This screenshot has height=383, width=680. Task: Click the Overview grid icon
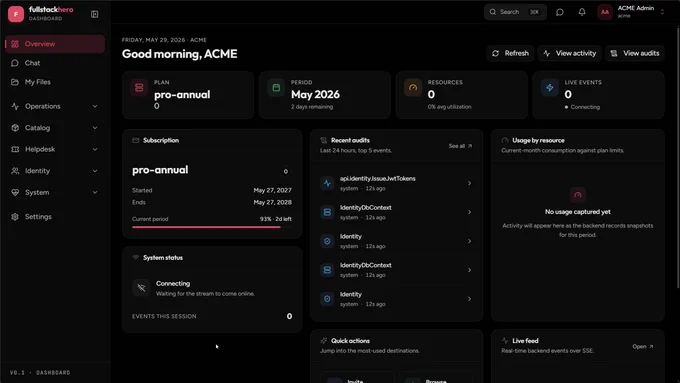15,44
